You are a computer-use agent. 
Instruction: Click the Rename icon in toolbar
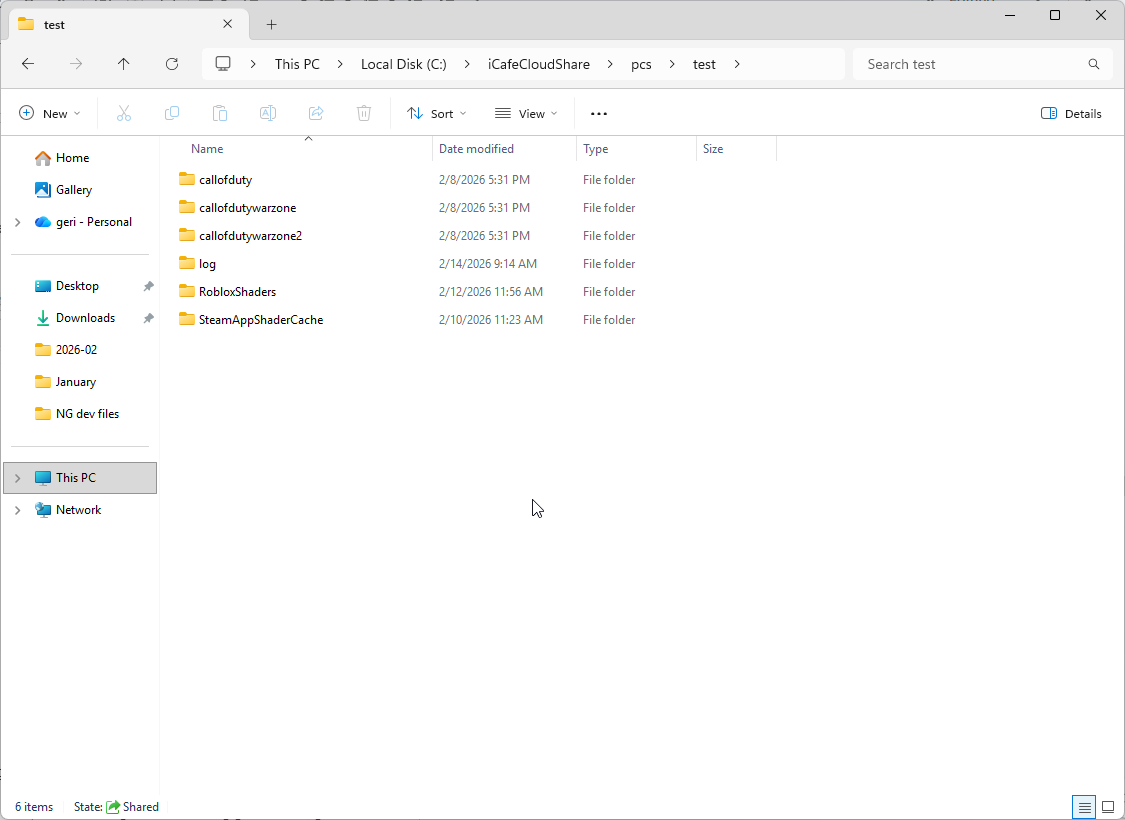268,114
